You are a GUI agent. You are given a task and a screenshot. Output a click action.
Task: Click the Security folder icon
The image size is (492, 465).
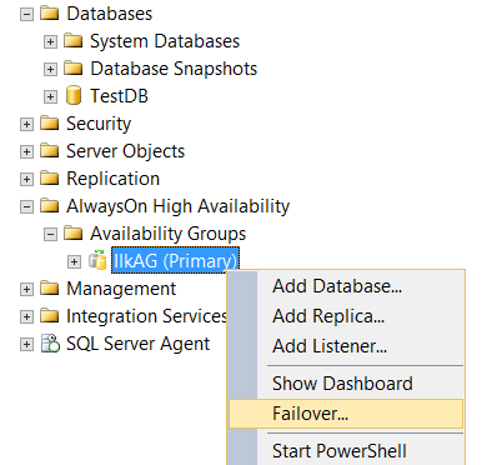pyautogui.click(x=49, y=123)
